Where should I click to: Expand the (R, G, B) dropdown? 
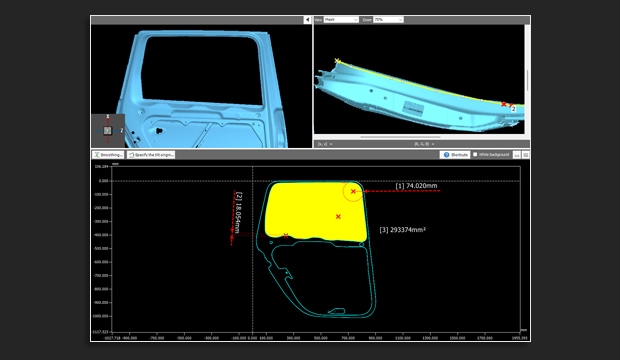coord(424,144)
